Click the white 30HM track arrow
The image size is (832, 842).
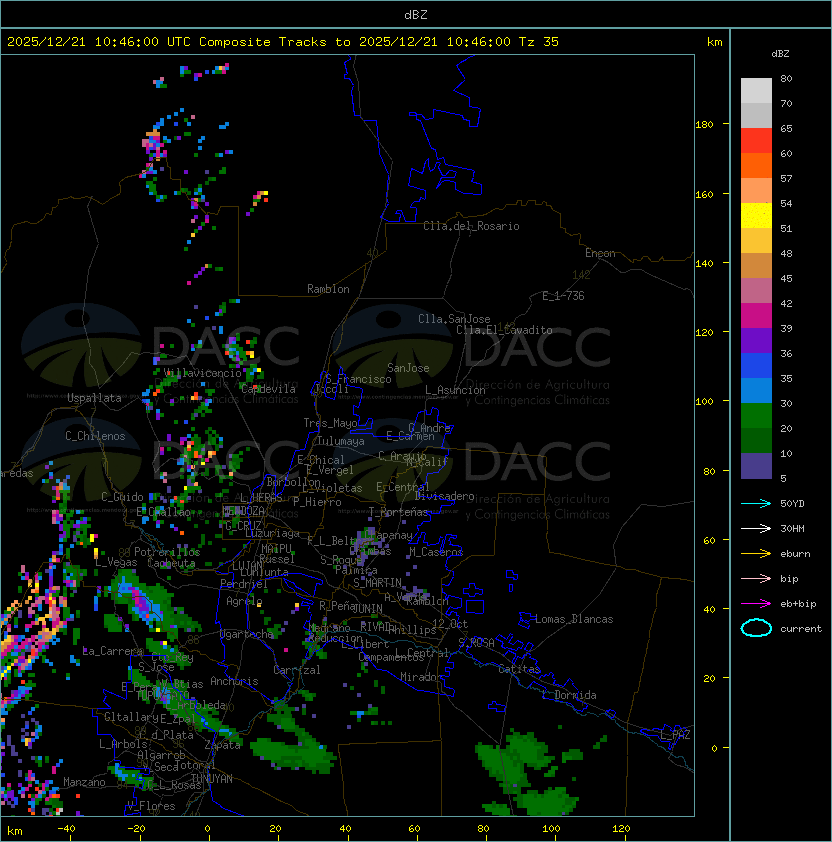tap(756, 528)
